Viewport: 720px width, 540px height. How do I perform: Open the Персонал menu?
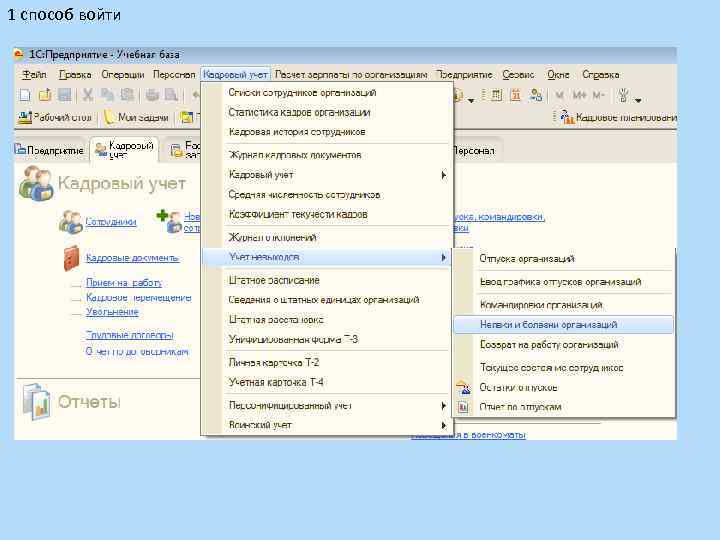tap(174, 74)
